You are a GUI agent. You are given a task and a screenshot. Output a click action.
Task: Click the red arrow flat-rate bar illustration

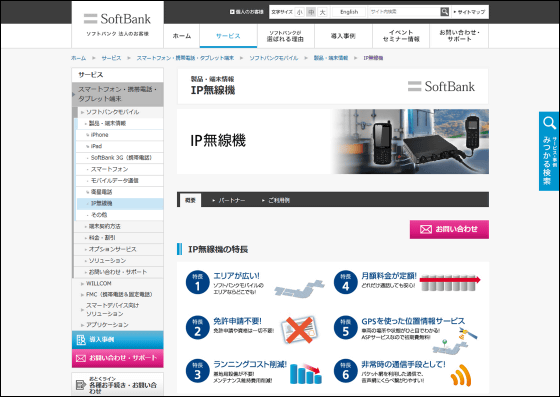click(450, 283)
